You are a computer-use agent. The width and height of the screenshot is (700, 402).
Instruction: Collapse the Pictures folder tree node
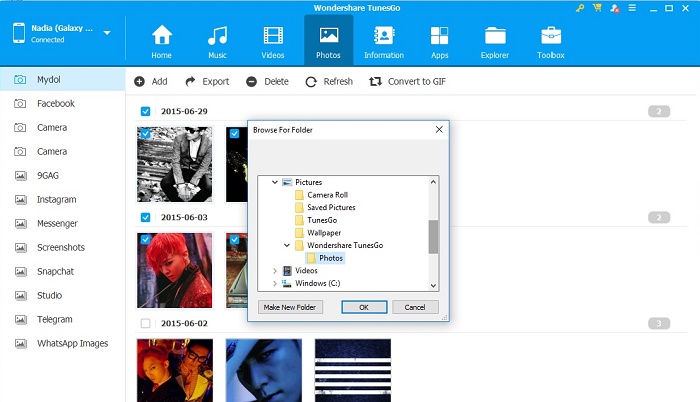pyautogui.click(x=275, y=182)
